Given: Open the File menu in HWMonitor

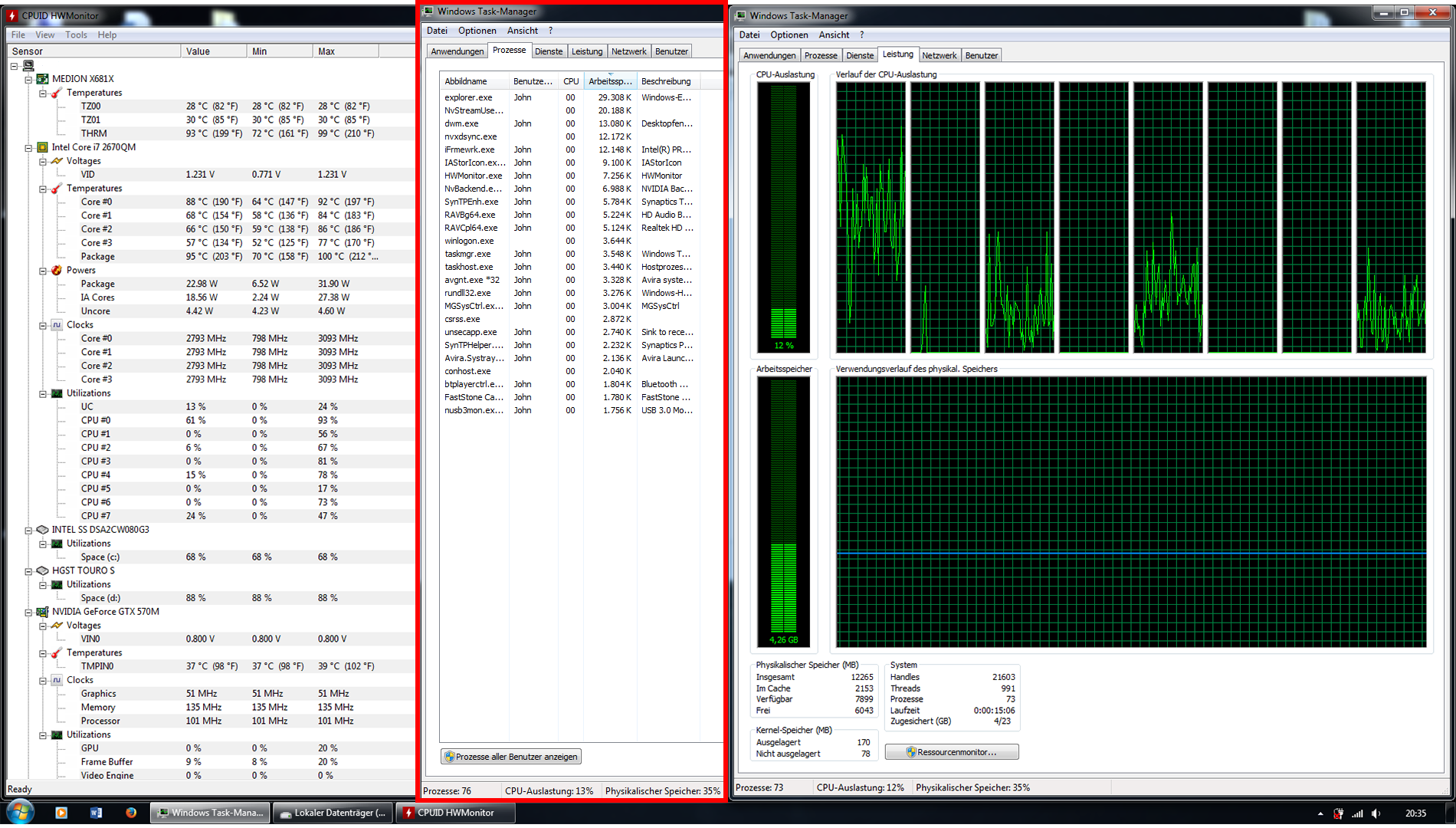Looking at the screenshot, I should coord(18,34).
